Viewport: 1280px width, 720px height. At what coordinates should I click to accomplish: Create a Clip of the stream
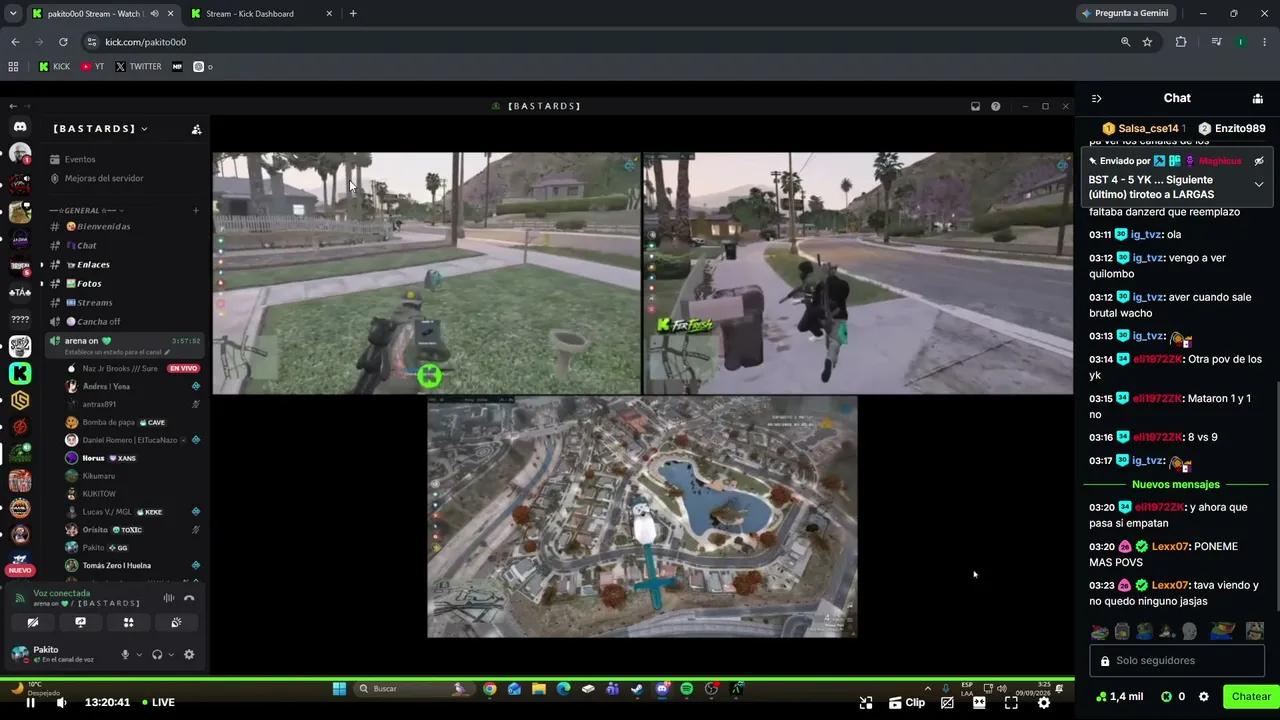click(x=907, y=703)
